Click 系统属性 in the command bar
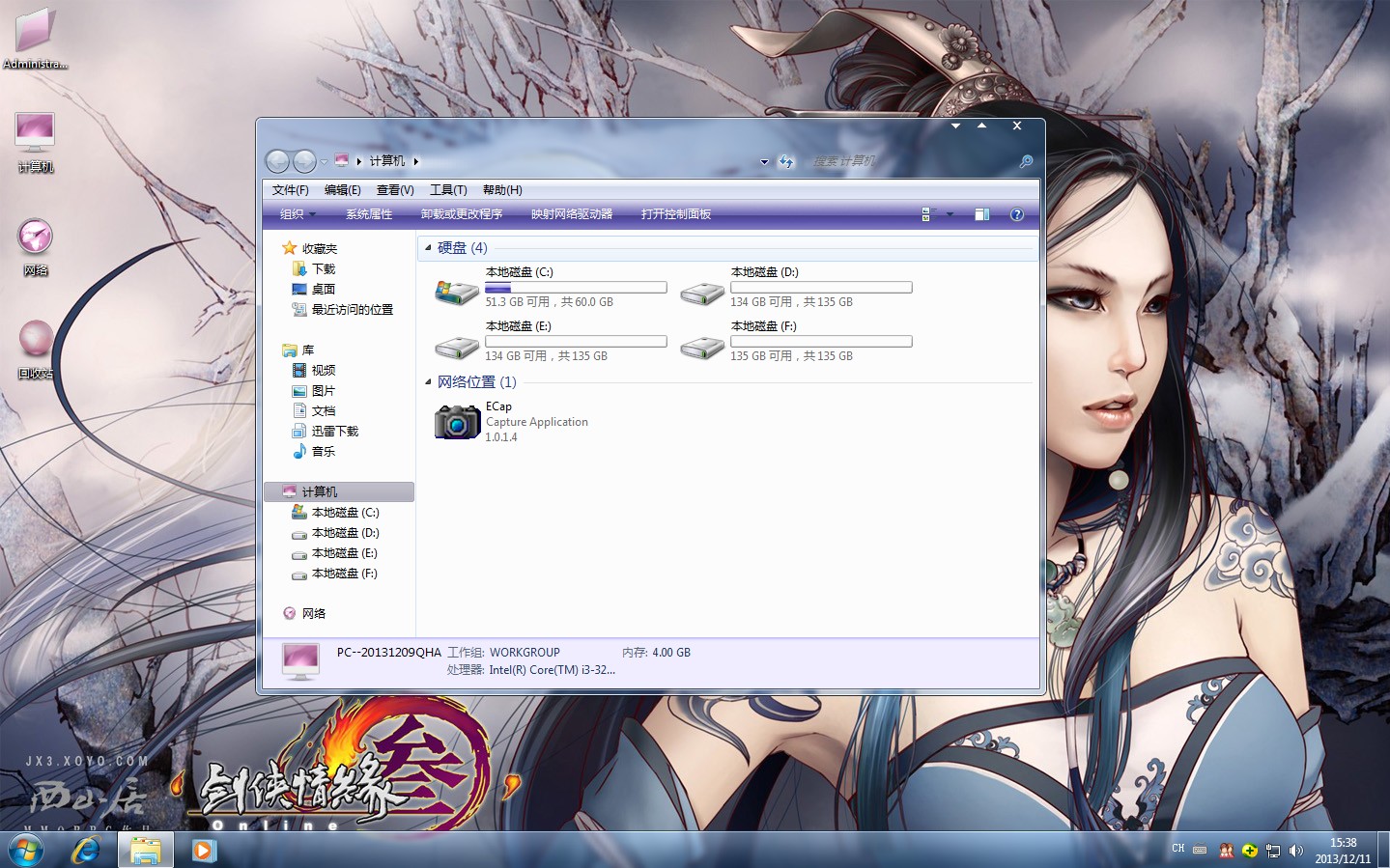Image resolution: width=1390 pixels, height=868 pixels. (x=369, y=214)
